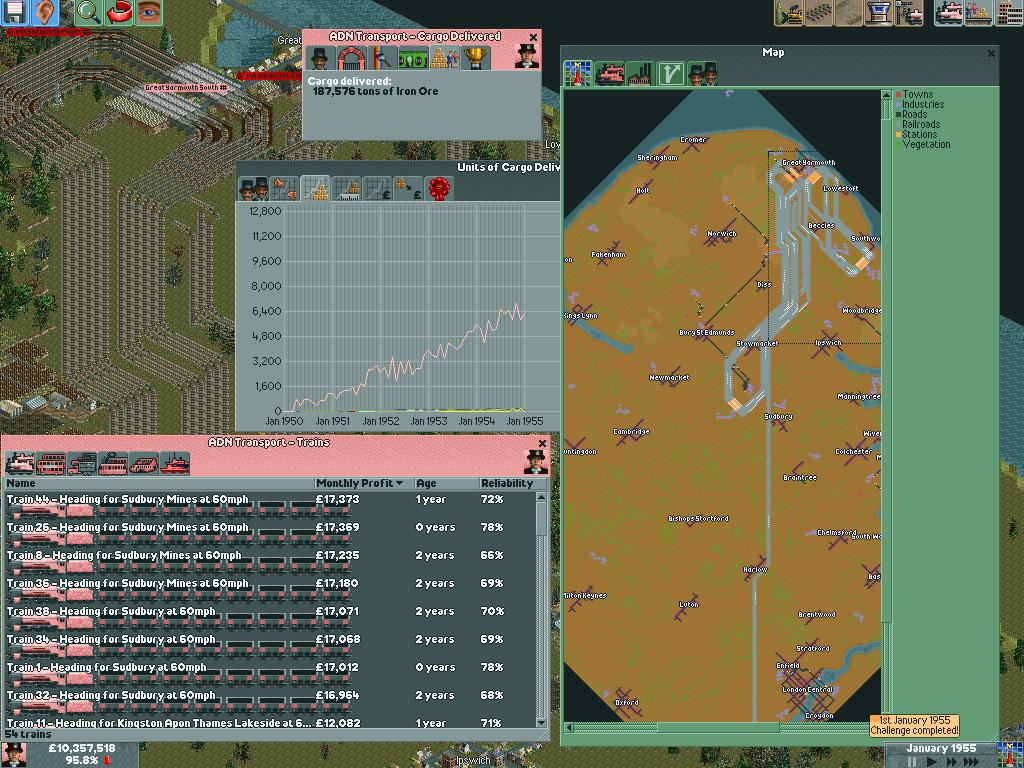Image resolution: width=1024 pixels, height=768 pixels.
Task: Click the company money status display
Action: 82,754
